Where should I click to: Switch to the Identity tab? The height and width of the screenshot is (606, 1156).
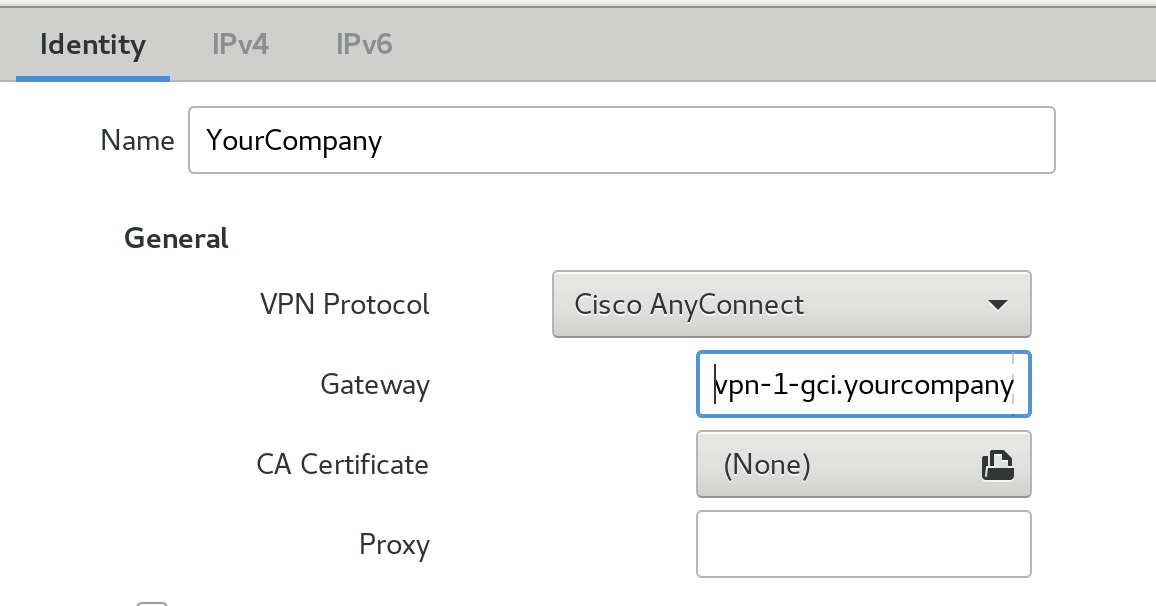pos(93,44)
